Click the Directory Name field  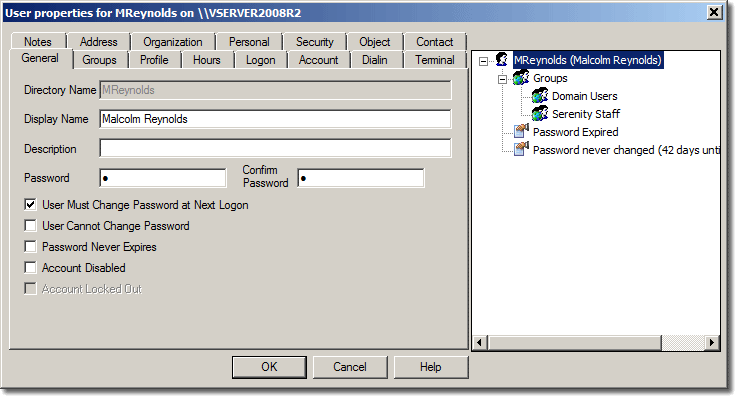[275, 90]
